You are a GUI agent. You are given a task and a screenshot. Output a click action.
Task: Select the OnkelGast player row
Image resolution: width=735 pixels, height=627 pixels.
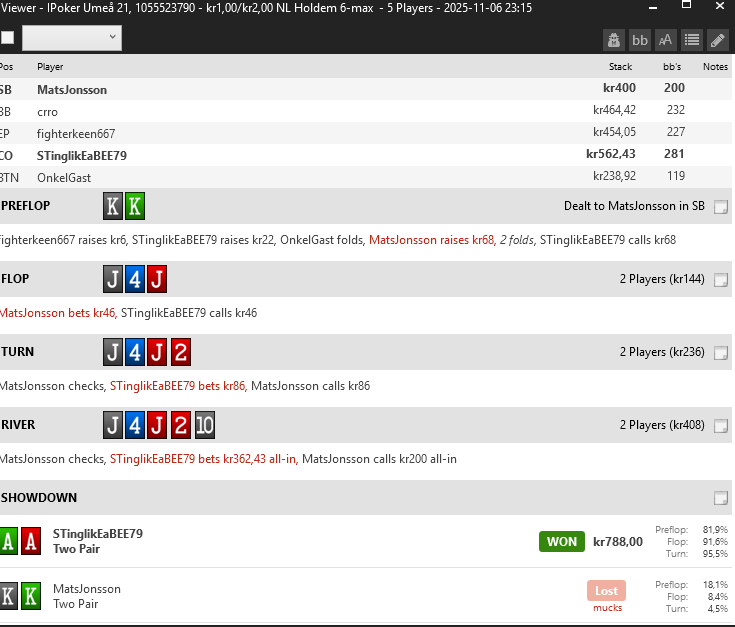click(64, 177)
